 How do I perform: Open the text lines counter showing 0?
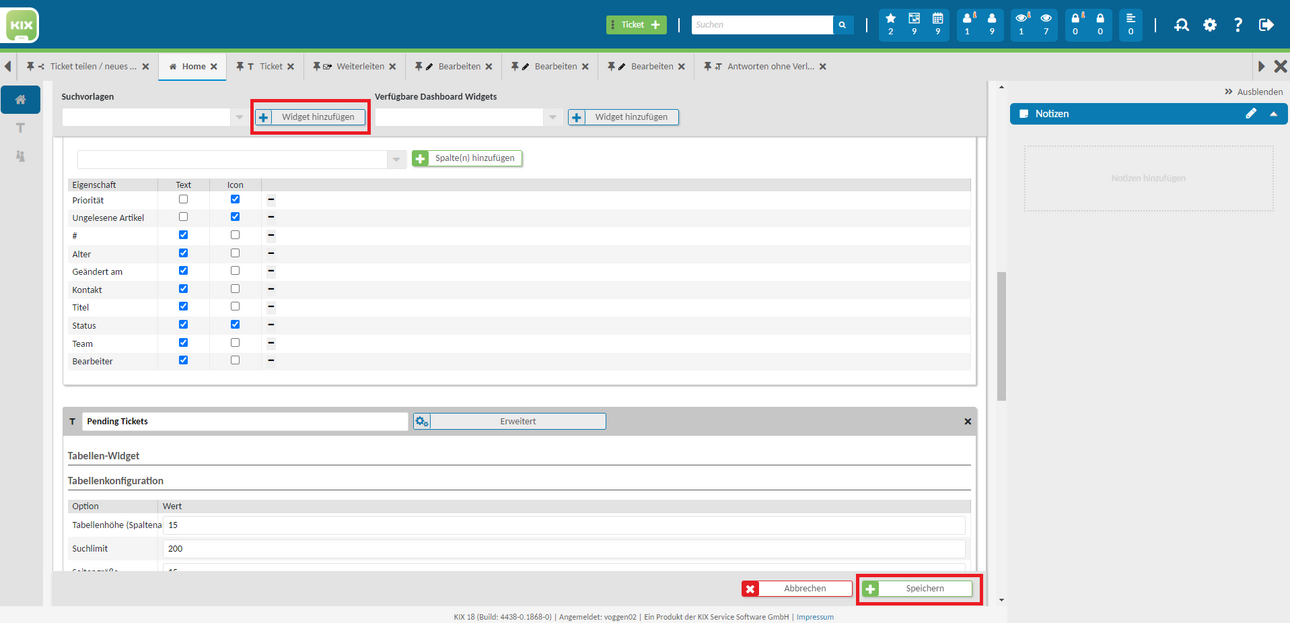tap(1130, 24)
